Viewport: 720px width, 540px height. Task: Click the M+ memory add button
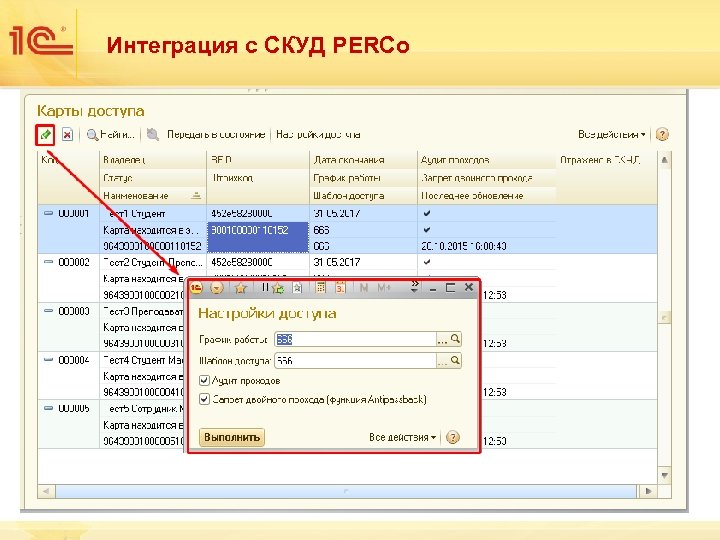click(384, 288)
